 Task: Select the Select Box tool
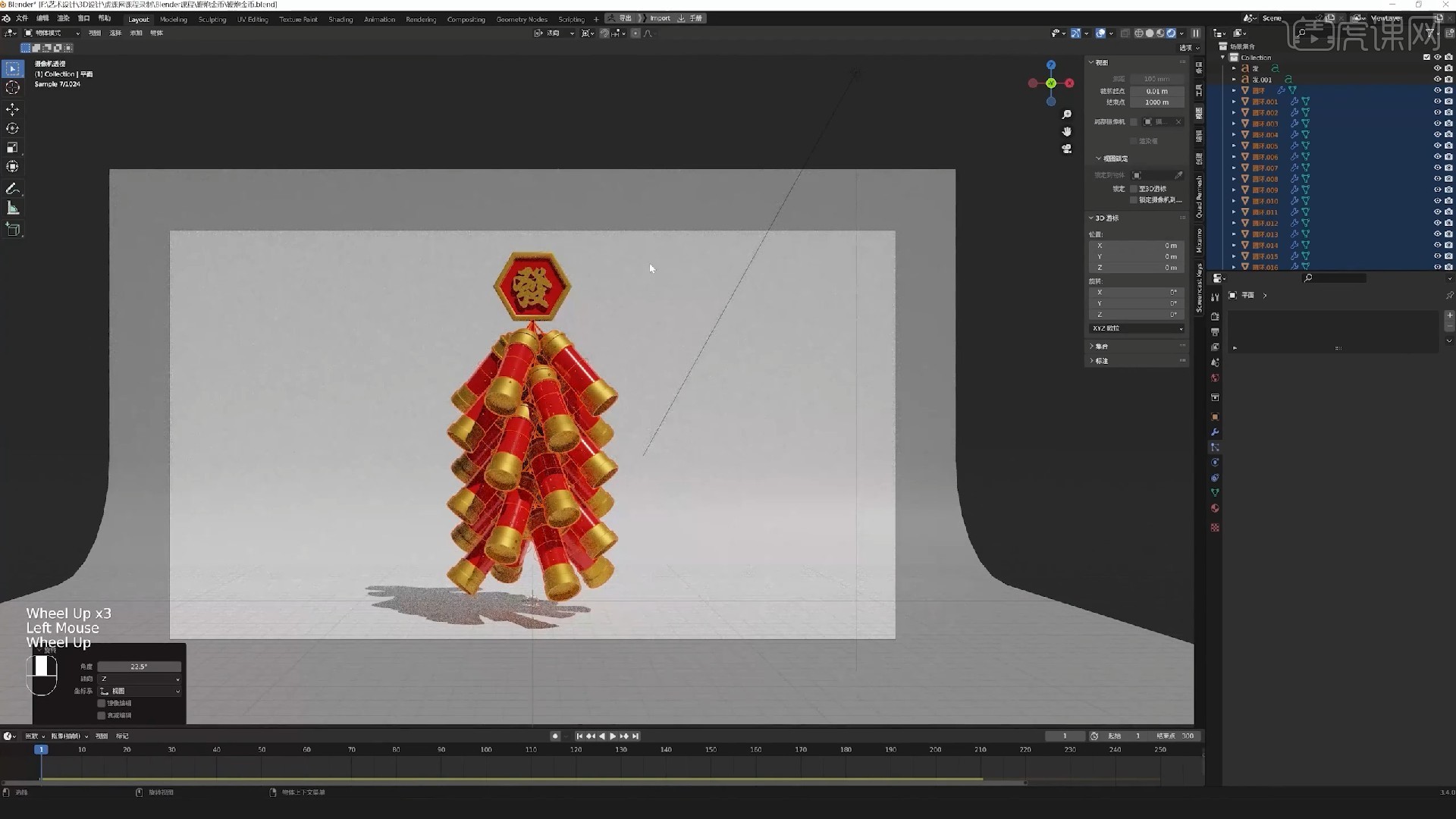click(x=12, y=69)
